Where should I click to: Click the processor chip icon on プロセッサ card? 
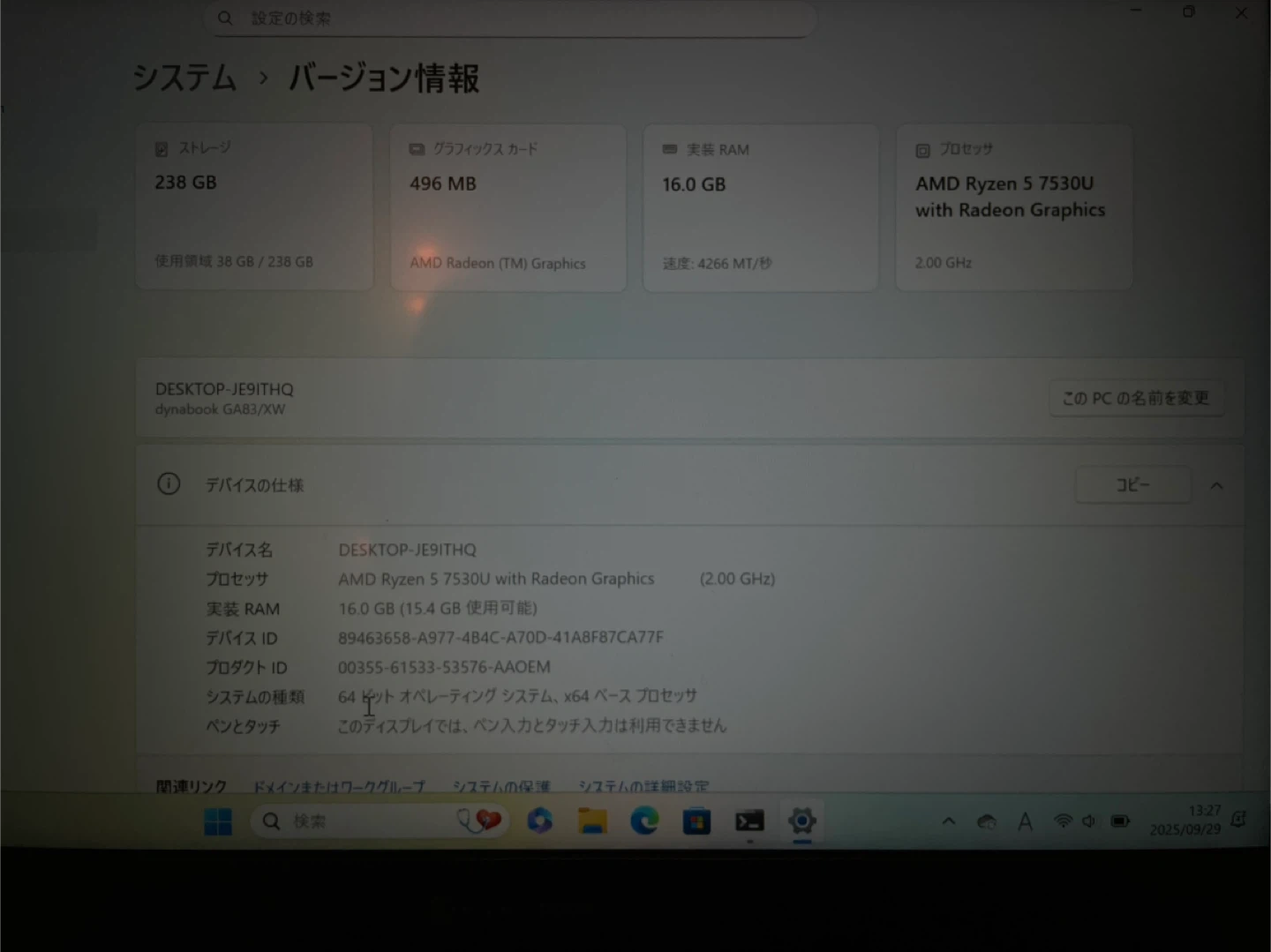click(x=922, y=151)
